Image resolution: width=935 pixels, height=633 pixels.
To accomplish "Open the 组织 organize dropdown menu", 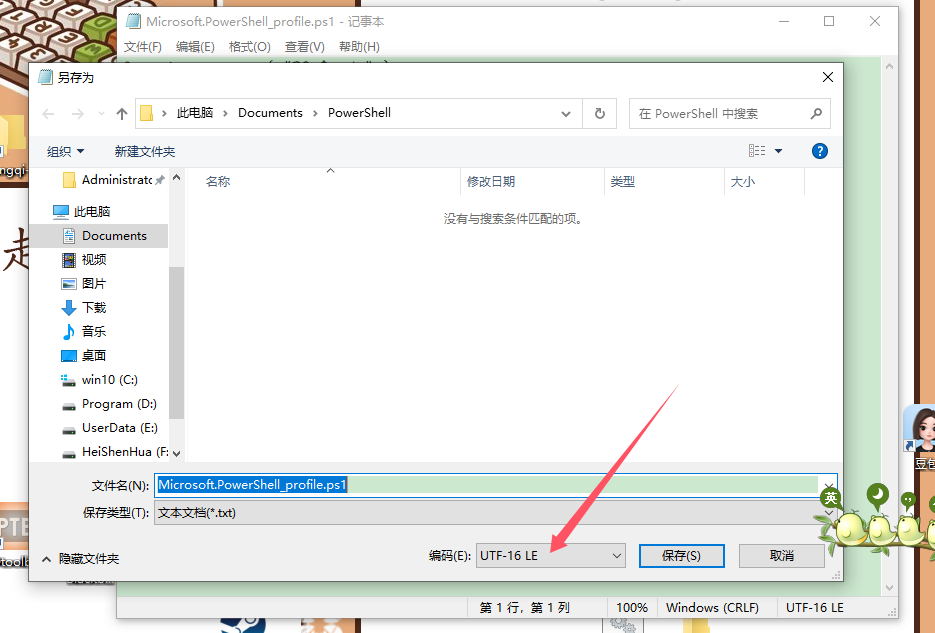I will pos(66,151).
